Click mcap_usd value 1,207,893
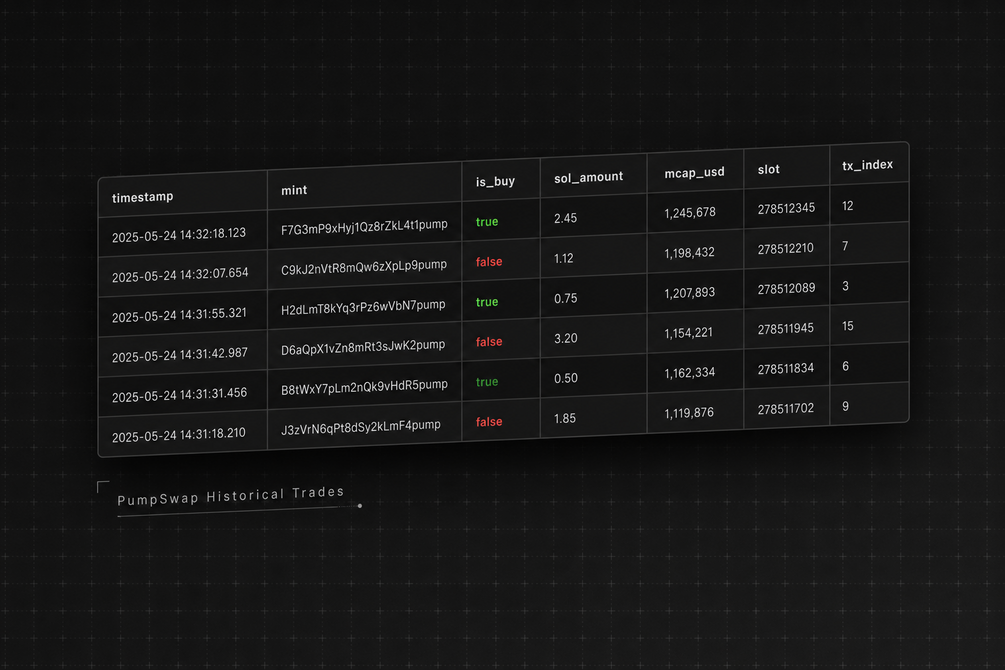1005x670 pixels. [689, 293]
